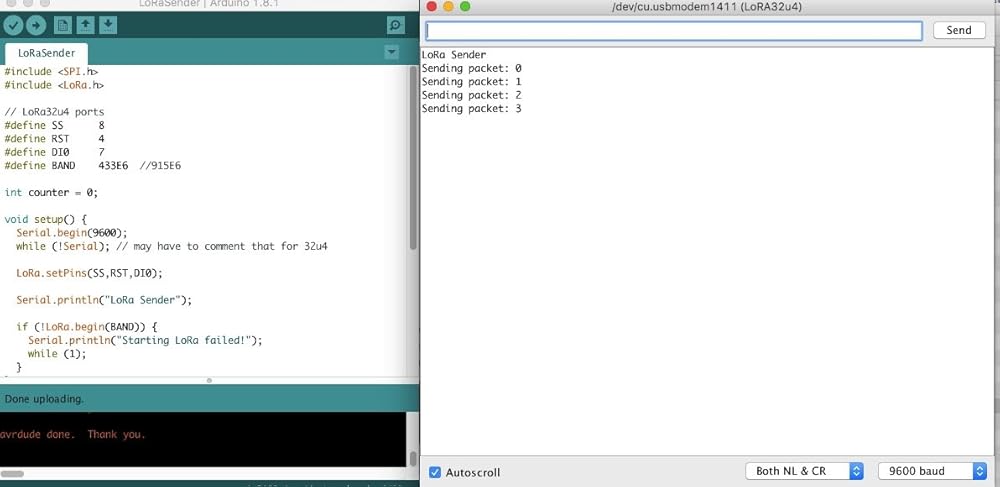Toggle the Autoscroll checkbox
The image size is (1000, 487).
click(x=435, y=472)
